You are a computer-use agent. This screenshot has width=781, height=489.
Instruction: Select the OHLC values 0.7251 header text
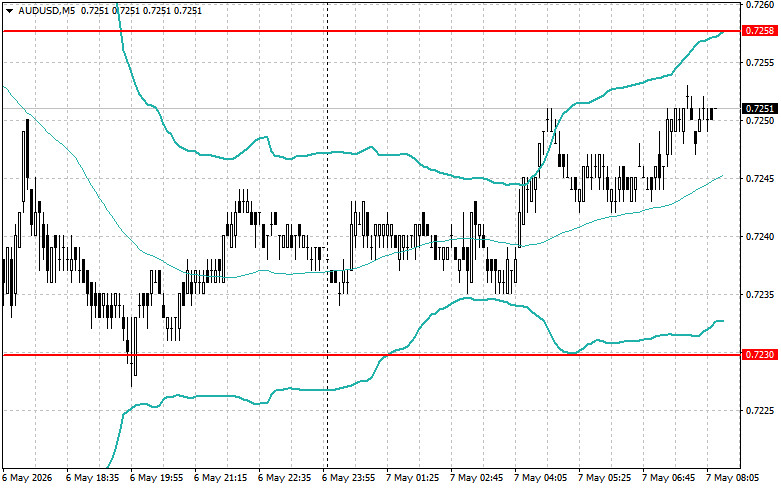(141, 10)
